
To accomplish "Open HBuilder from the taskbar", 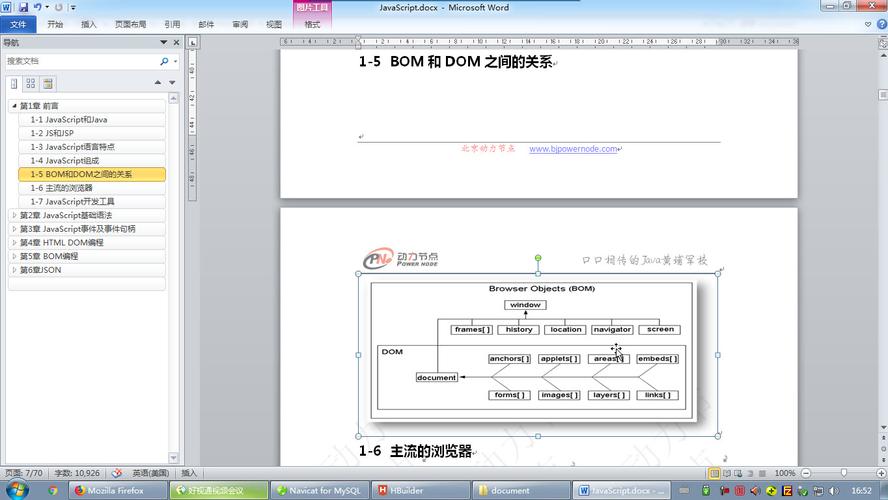I will [421, 490].
